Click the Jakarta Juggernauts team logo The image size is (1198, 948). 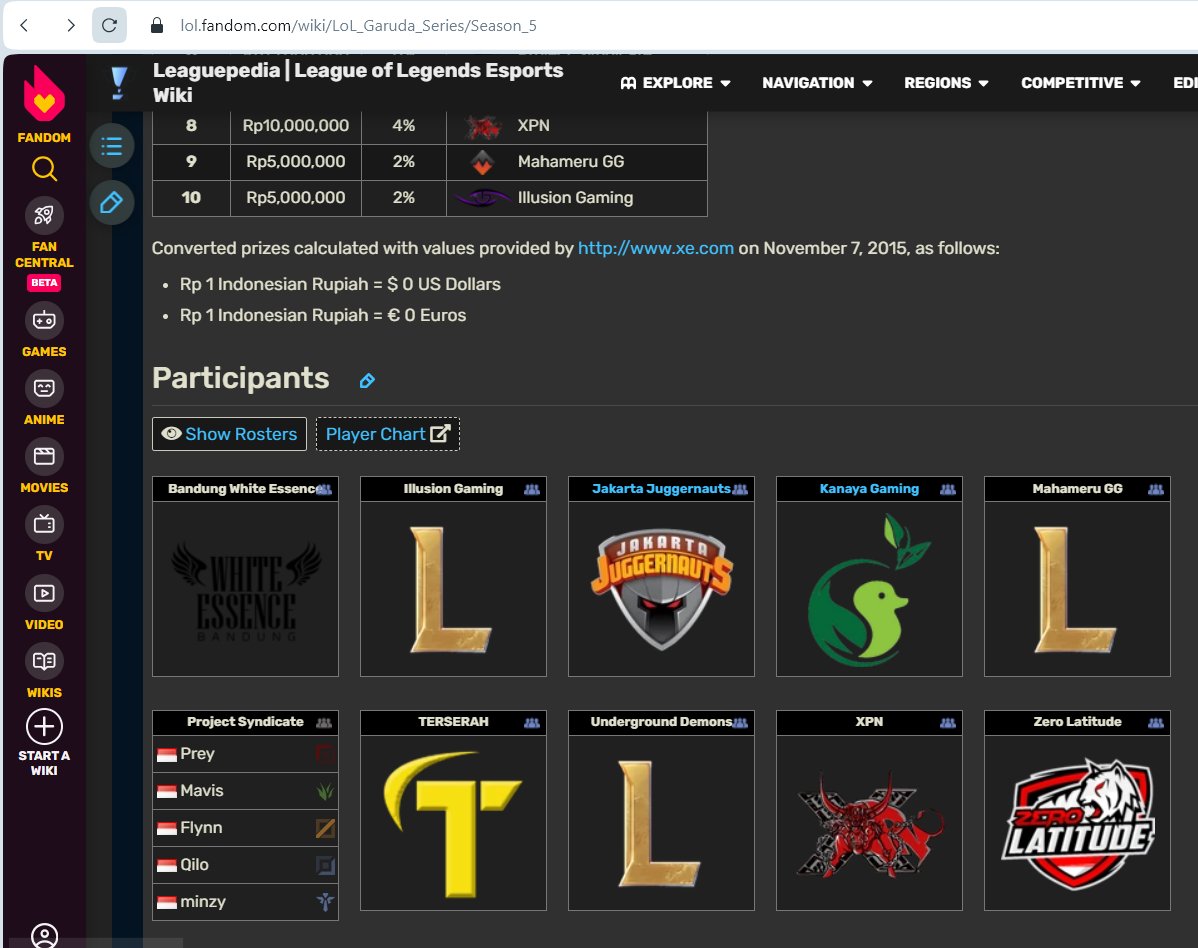661,589
